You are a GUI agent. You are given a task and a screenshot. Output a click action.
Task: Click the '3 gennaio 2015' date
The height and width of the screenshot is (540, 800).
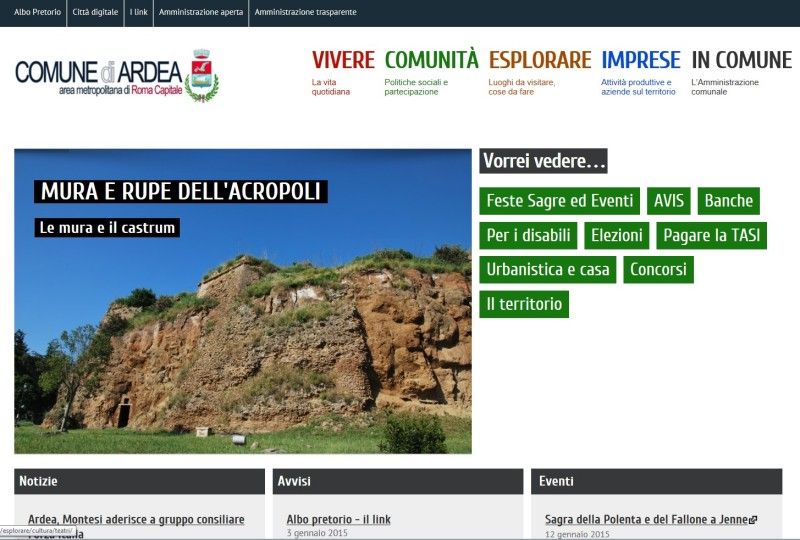click(x=317, y=533)
